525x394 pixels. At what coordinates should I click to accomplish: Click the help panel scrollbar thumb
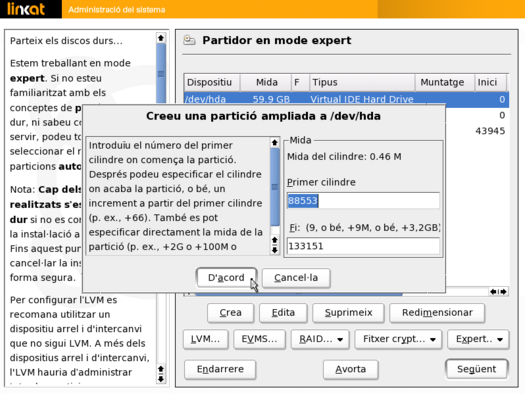161,74
